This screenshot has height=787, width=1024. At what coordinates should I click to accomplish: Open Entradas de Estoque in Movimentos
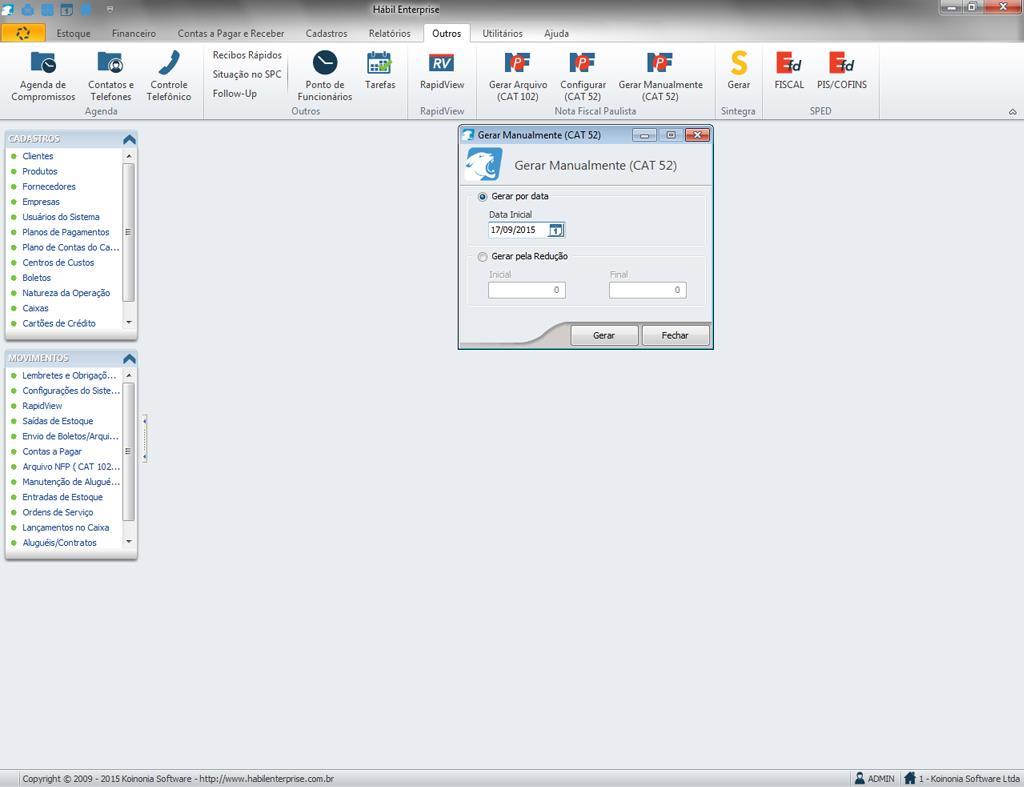(63, 497)
